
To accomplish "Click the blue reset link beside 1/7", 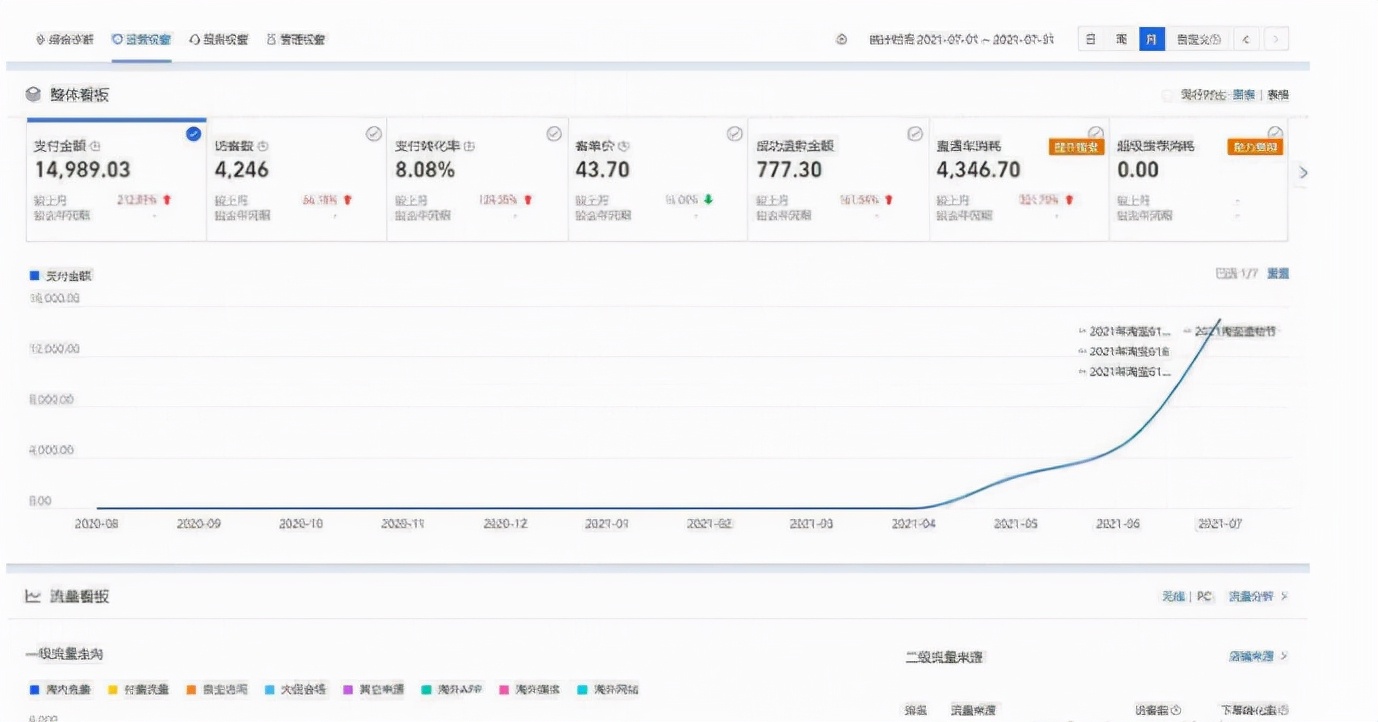I will (x=1277, y=273).
